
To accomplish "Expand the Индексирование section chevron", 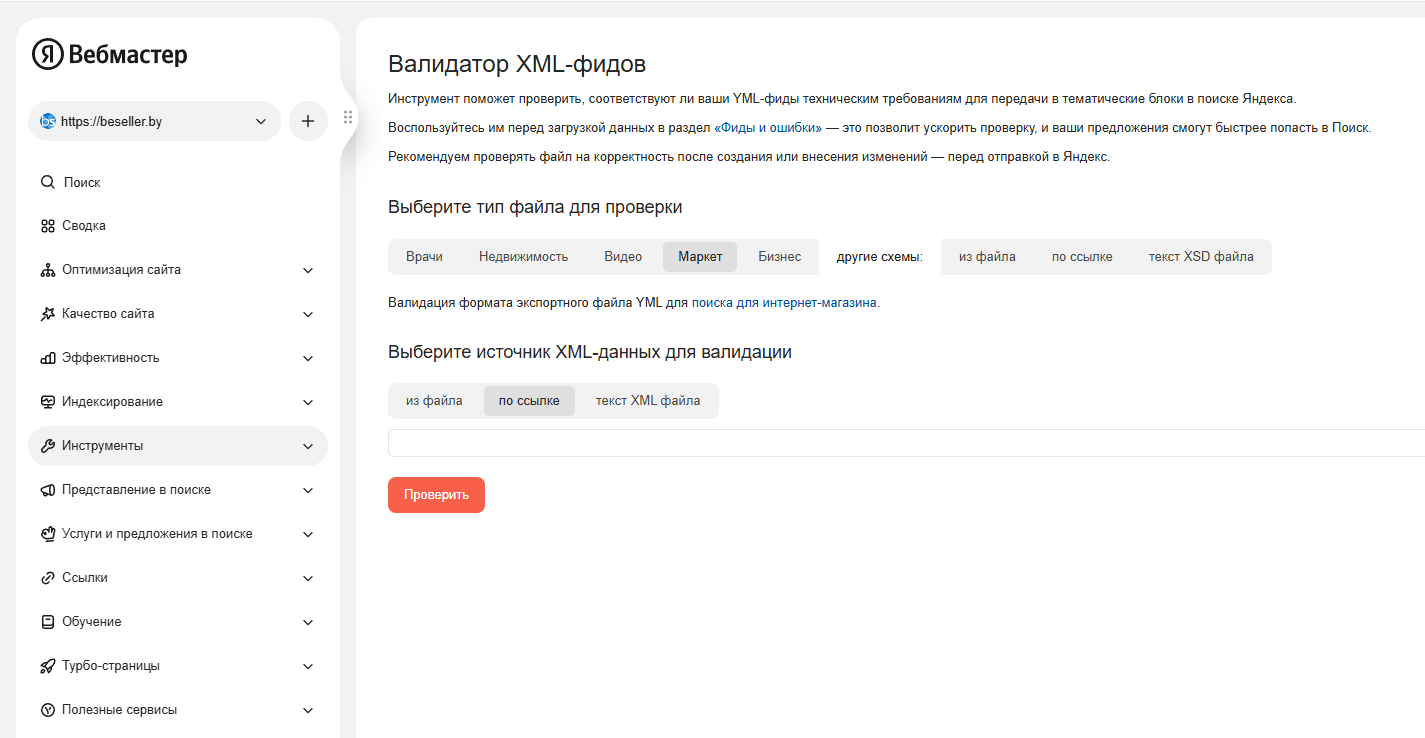I will [x=308, y=402].
